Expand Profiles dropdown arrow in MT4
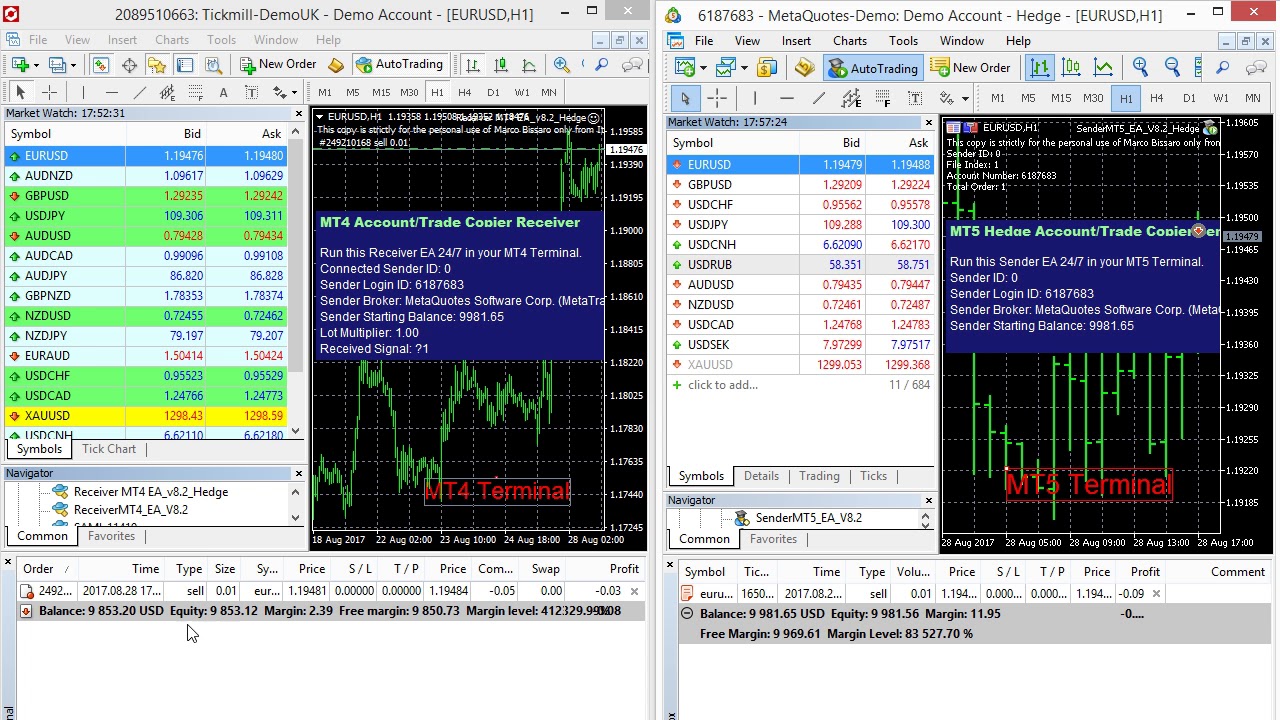The image size is (1280, 720). click(73, 64)
